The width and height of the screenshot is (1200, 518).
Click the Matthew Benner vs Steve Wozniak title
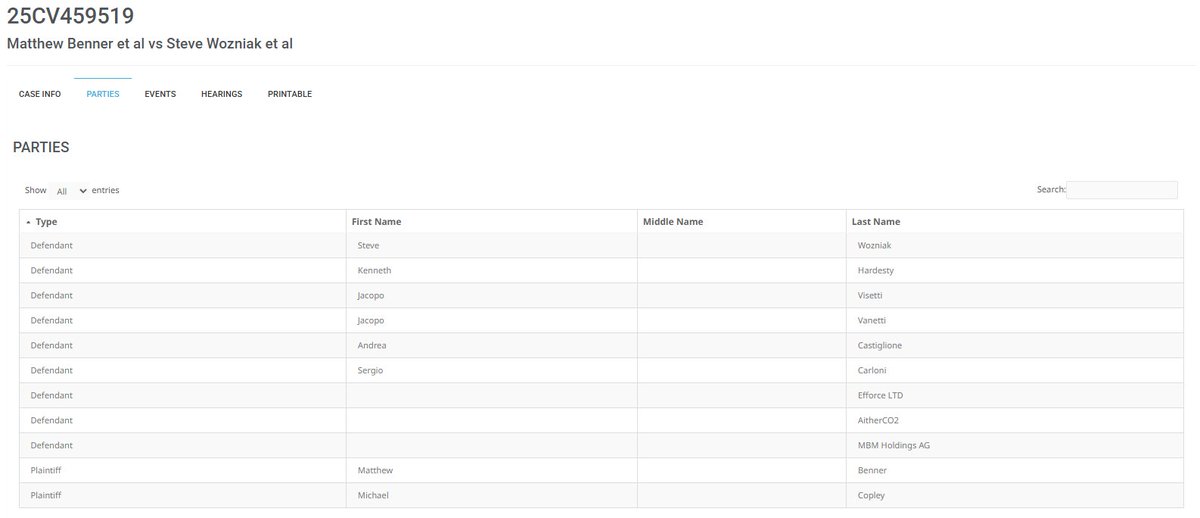click(x=150, y=44)
